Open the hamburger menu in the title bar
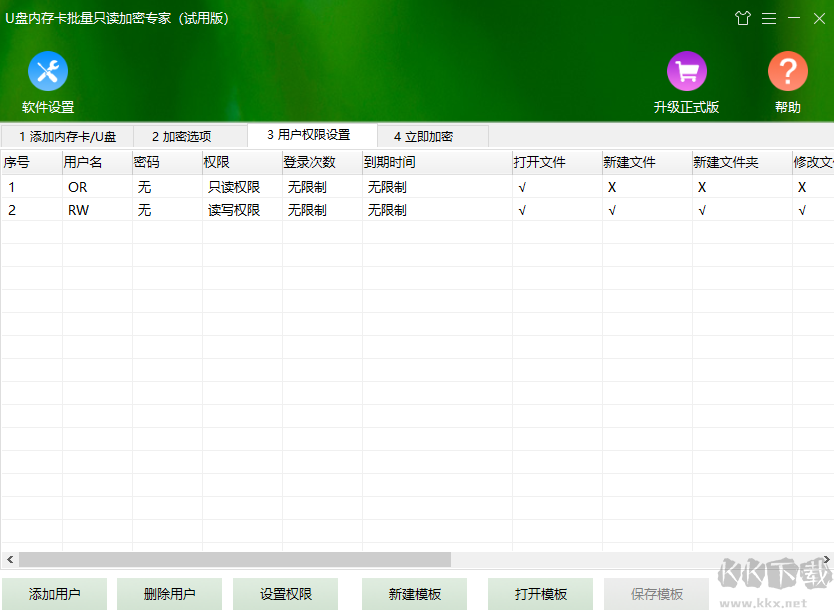 pos(769,18)
